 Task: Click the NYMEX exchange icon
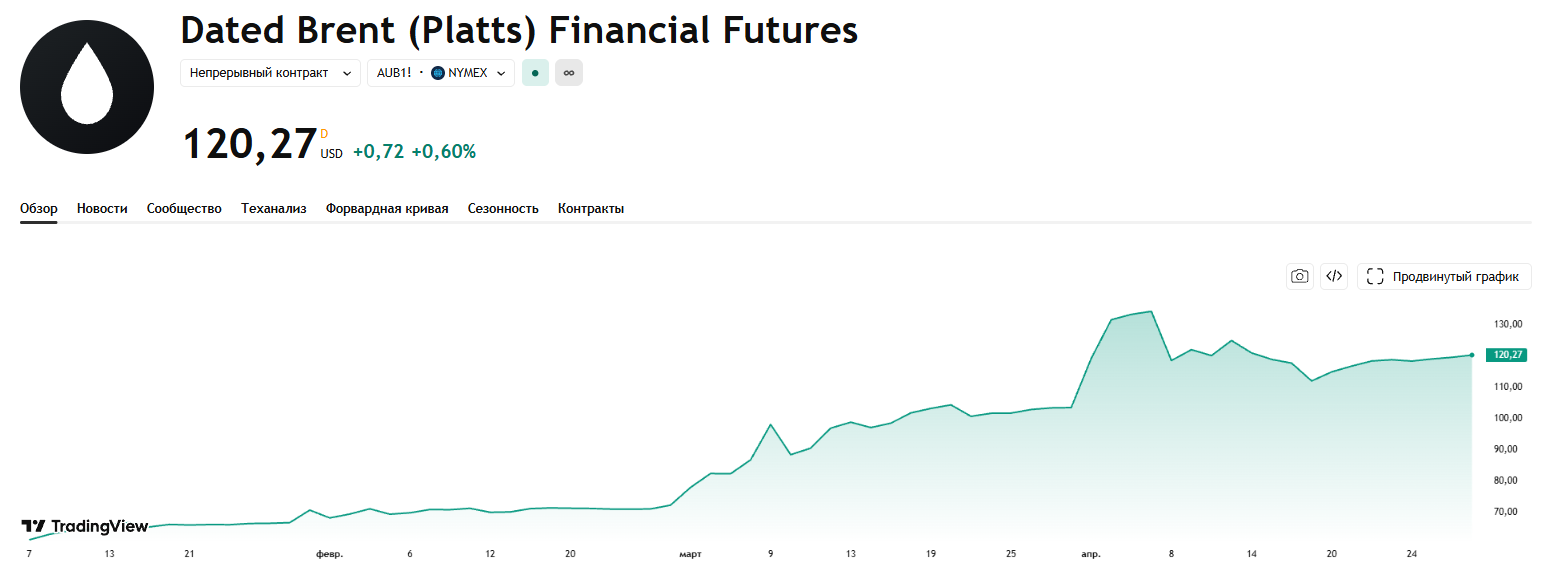[x=438, y=73]
